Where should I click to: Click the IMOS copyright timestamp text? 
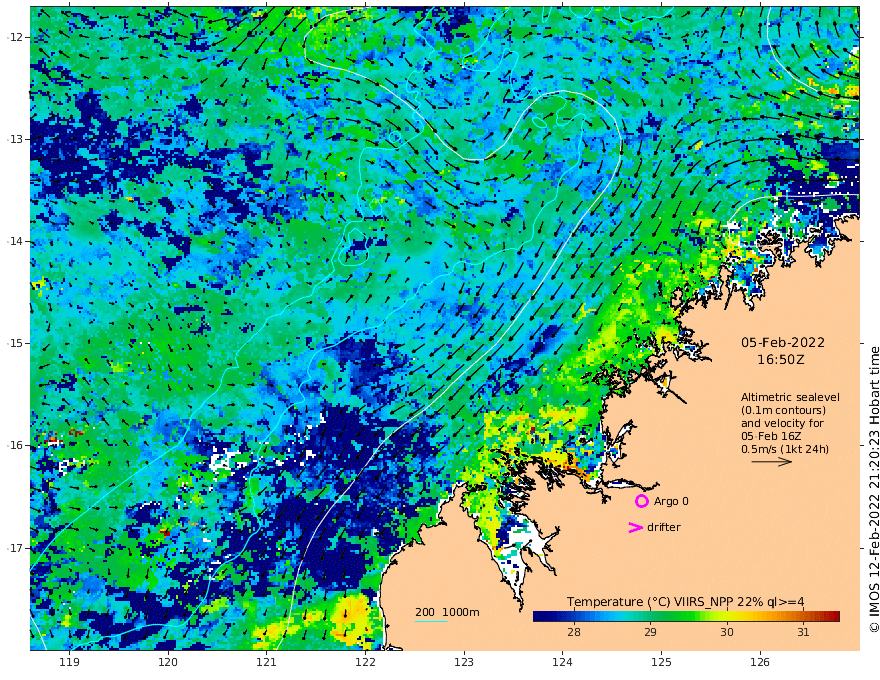(874, 490)
